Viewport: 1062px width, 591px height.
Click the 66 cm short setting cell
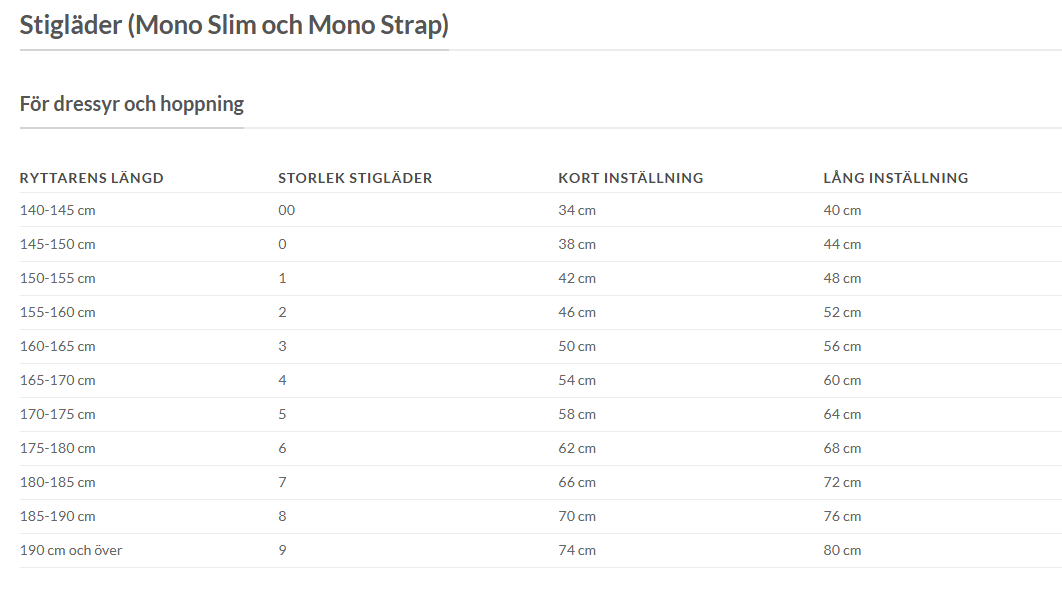577,482
